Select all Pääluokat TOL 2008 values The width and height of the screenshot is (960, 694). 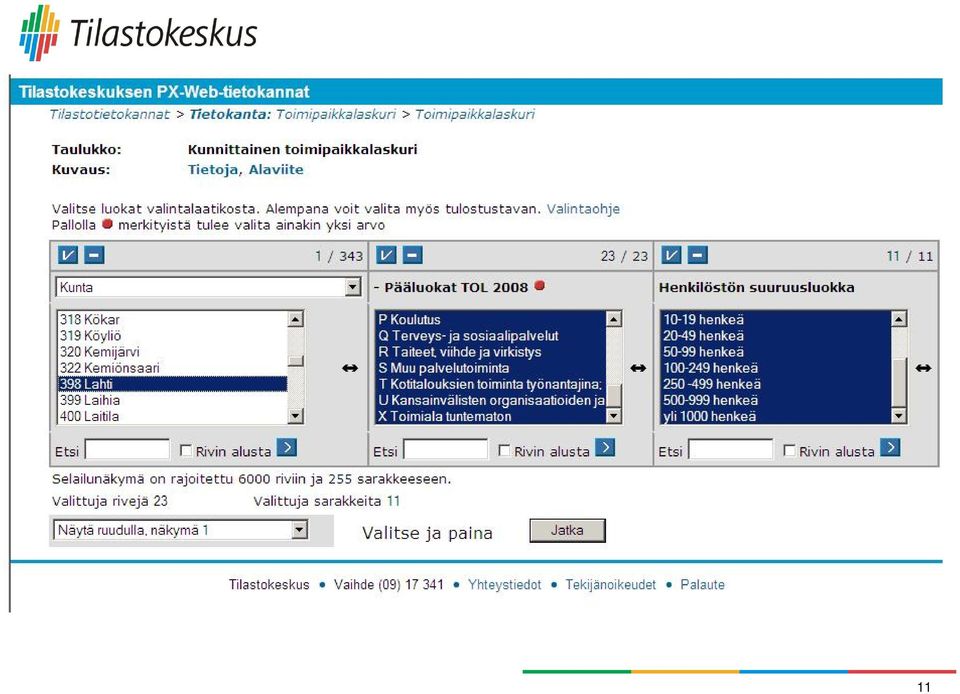pos(386,255)
